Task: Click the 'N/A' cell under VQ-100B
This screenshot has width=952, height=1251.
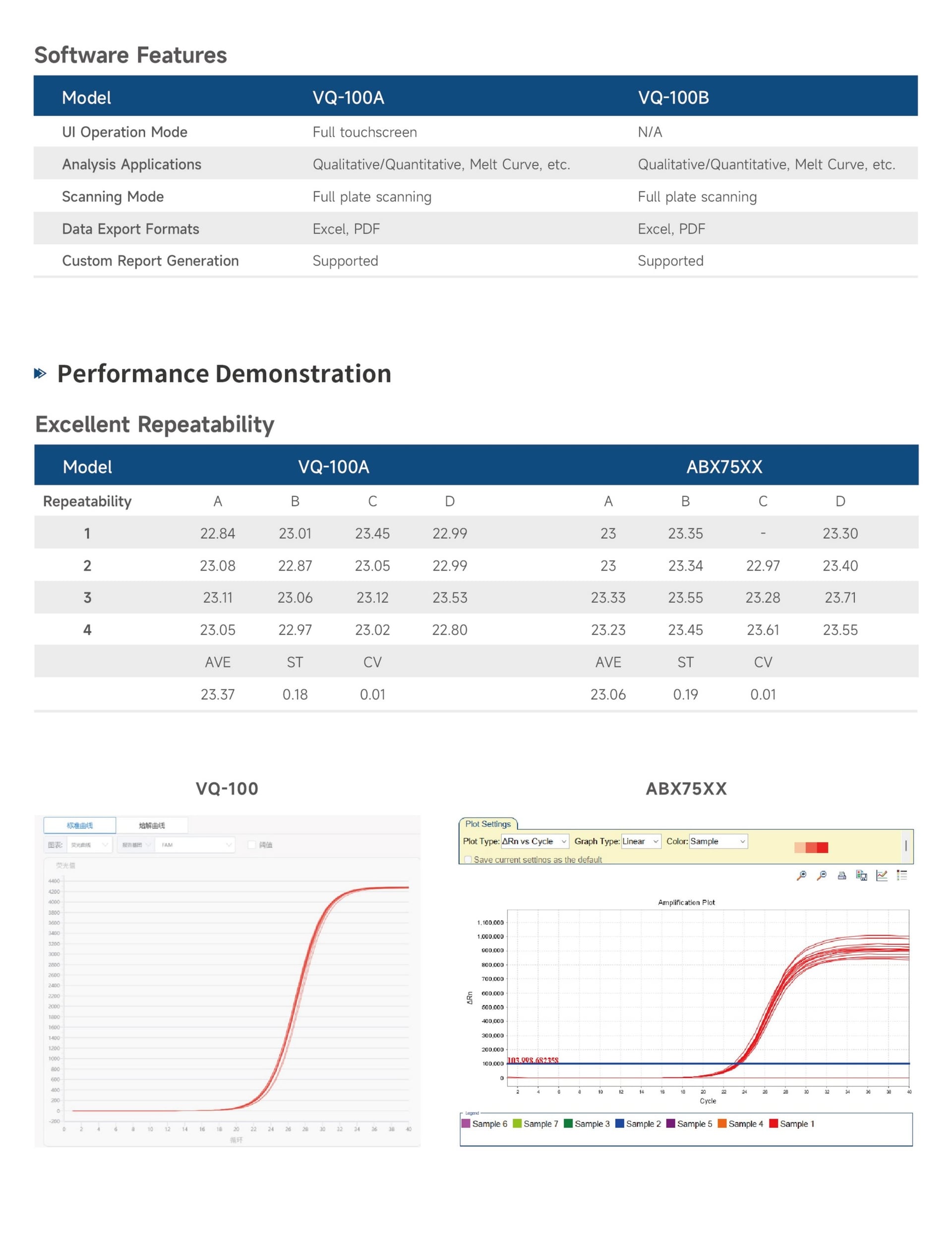Action: (x=650, y=132)
